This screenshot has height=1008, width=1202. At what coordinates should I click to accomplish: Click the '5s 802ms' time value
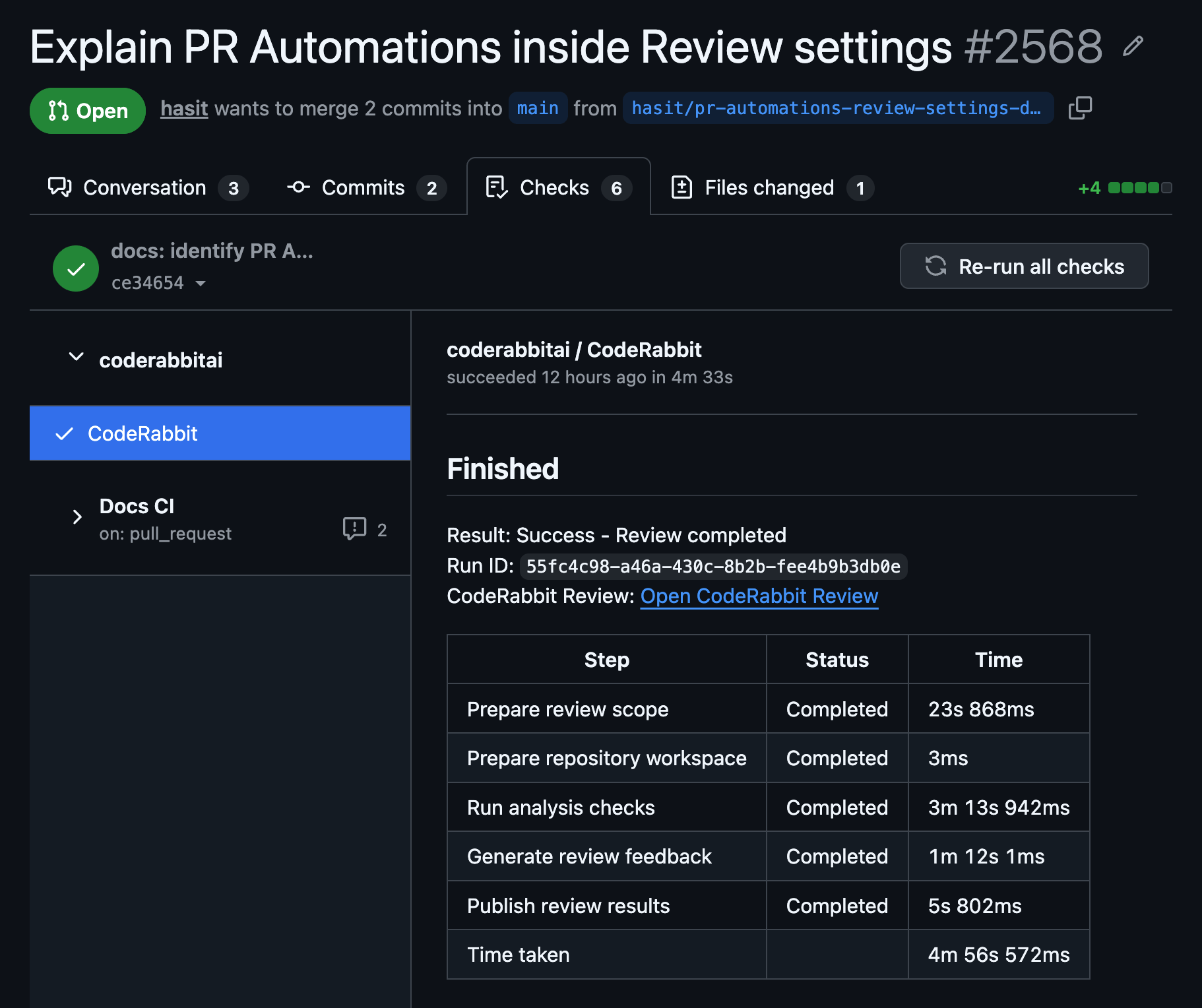pyautogui.click(x=974, y=906)
